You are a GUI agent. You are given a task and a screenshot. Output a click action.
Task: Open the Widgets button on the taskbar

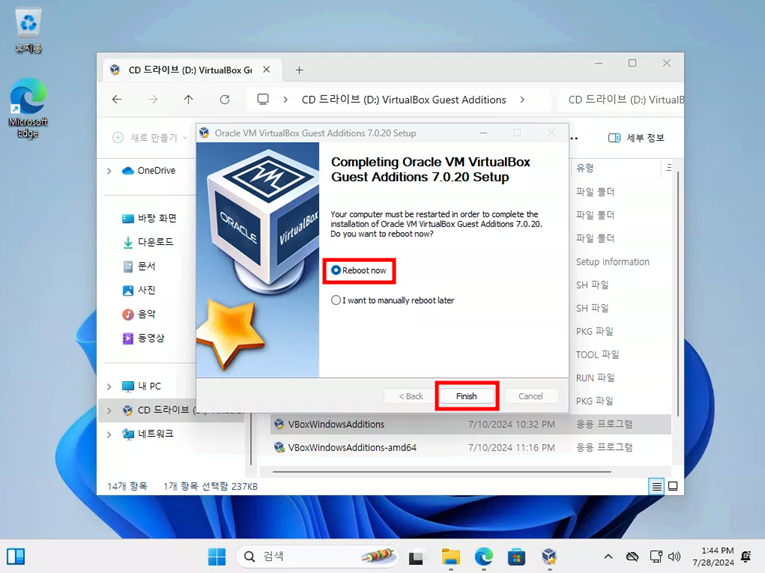(x=16, y=556)
